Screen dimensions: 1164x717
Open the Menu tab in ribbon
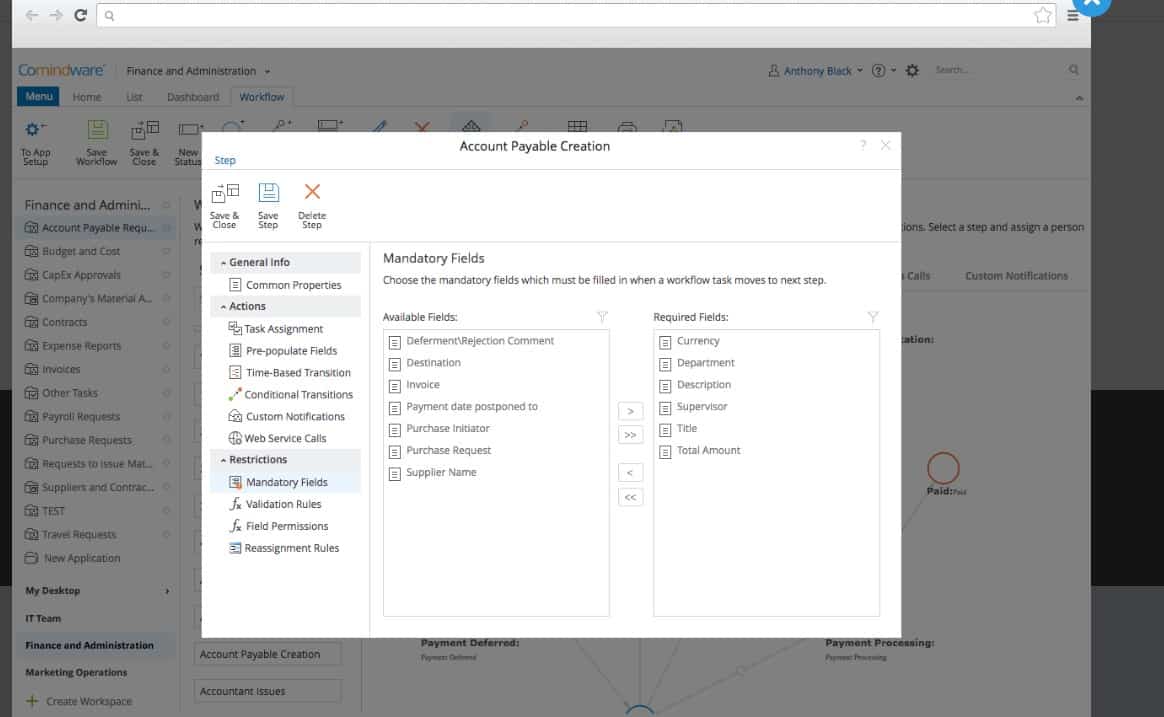pos(39,96)
